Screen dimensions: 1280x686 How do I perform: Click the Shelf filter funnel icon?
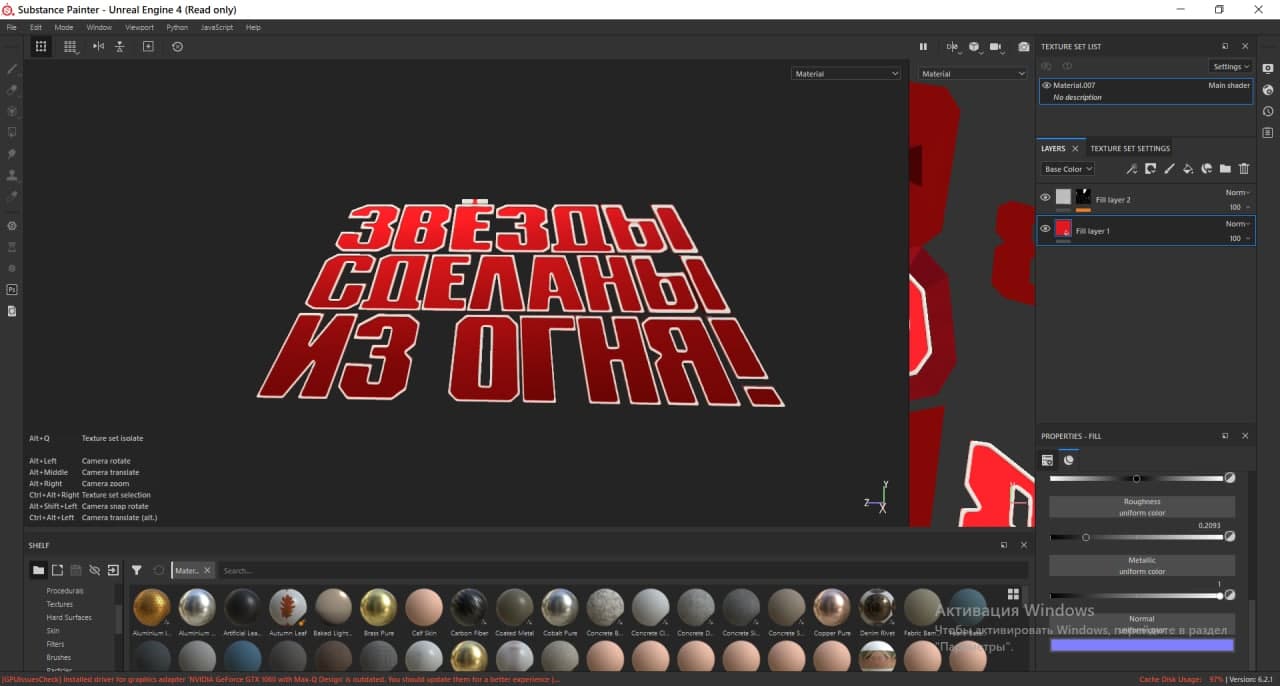pyautogui.click(x=137, y=570)
